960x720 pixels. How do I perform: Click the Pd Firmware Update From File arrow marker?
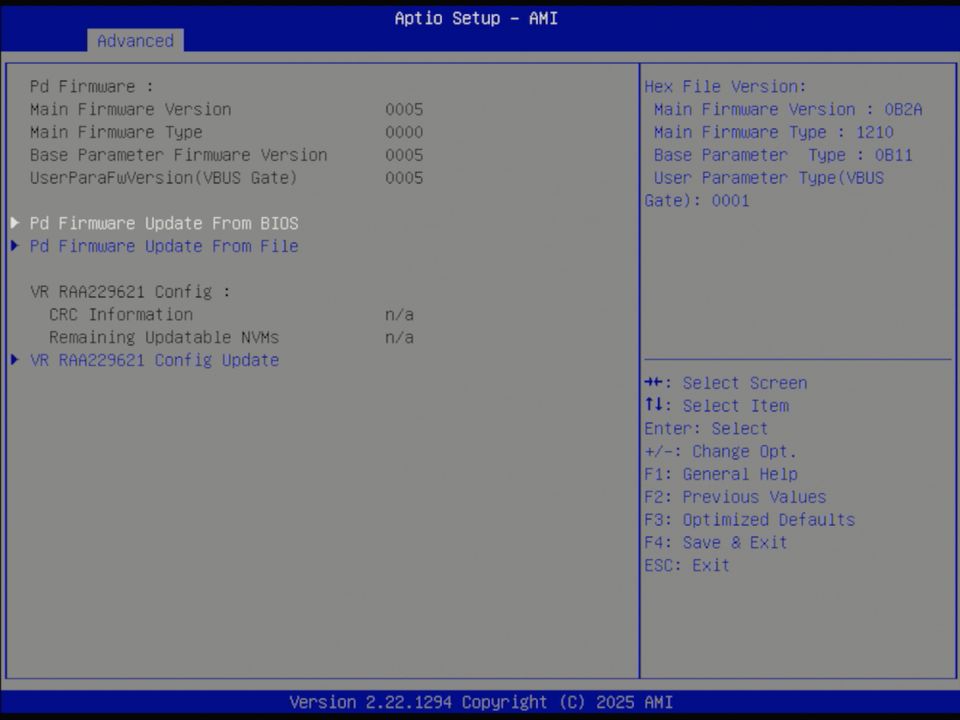point(14,246)
